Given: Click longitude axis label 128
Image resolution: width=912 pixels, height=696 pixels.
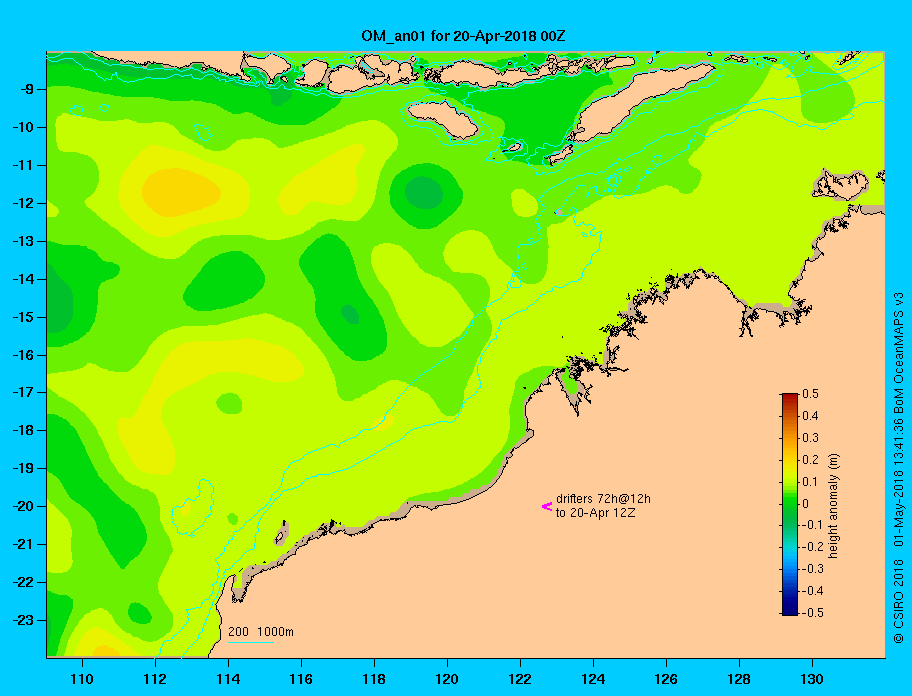Looking at the screenshot, I should pos(739,679).
